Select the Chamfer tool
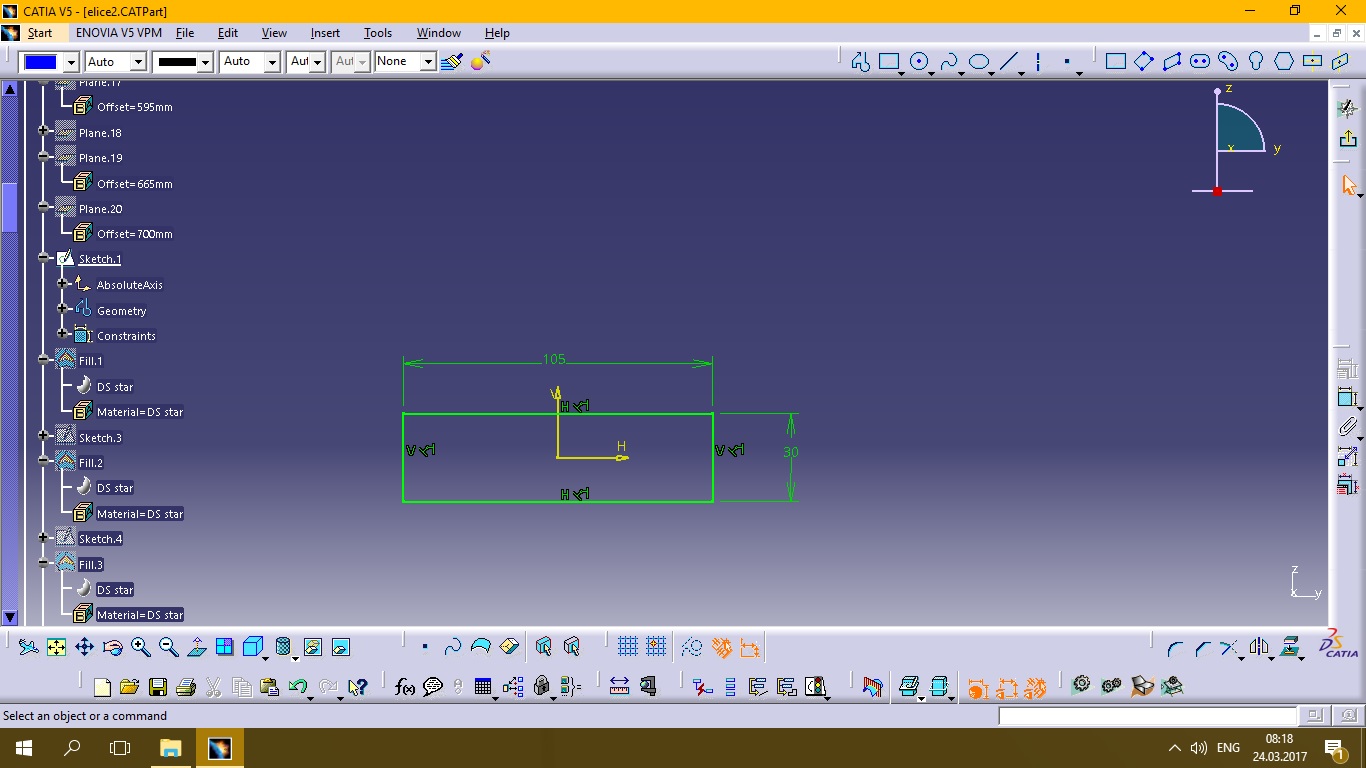 [x=1203, y=647]
